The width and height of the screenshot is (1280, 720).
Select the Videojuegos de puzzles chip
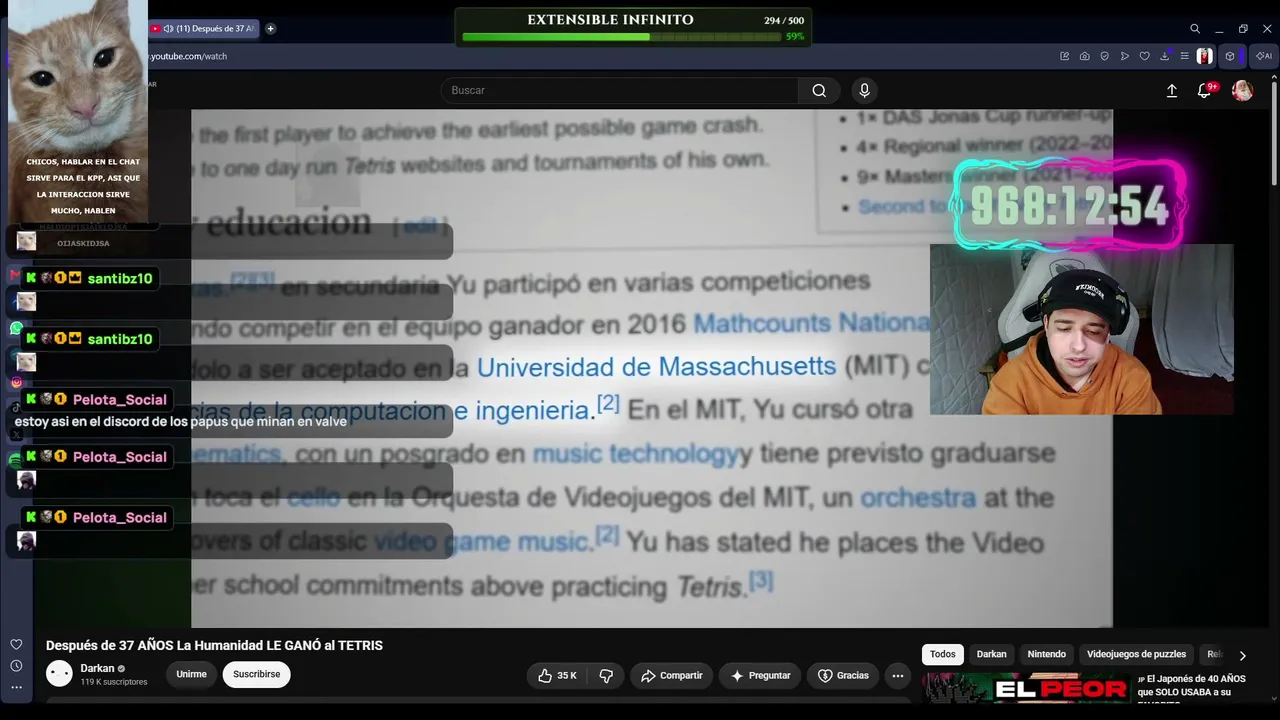[1136, 654]
